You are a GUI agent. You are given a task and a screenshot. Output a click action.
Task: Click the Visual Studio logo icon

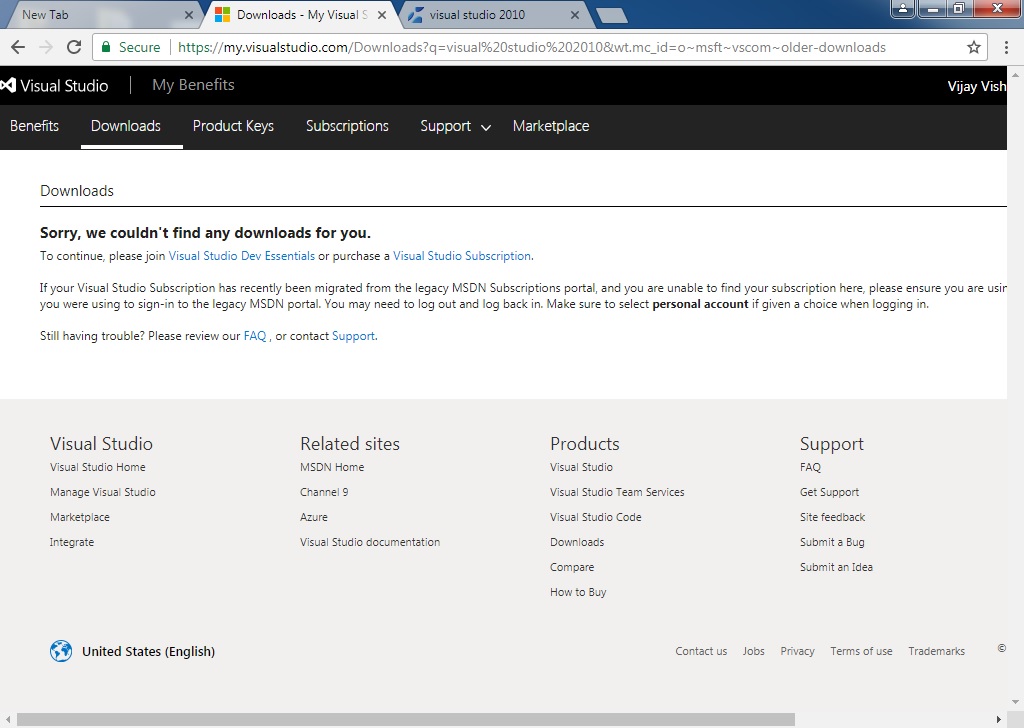coord(11,86)
